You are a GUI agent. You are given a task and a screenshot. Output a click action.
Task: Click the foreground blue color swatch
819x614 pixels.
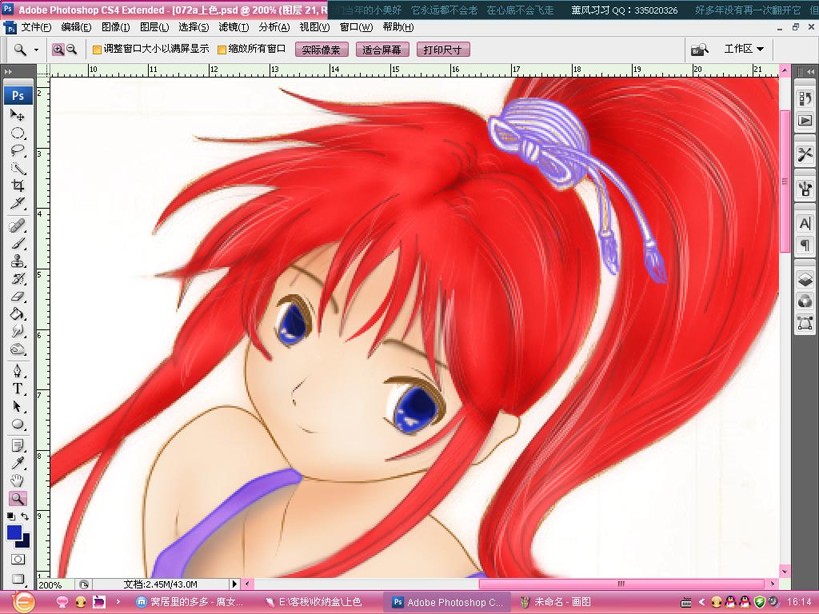tap(14, 533)
